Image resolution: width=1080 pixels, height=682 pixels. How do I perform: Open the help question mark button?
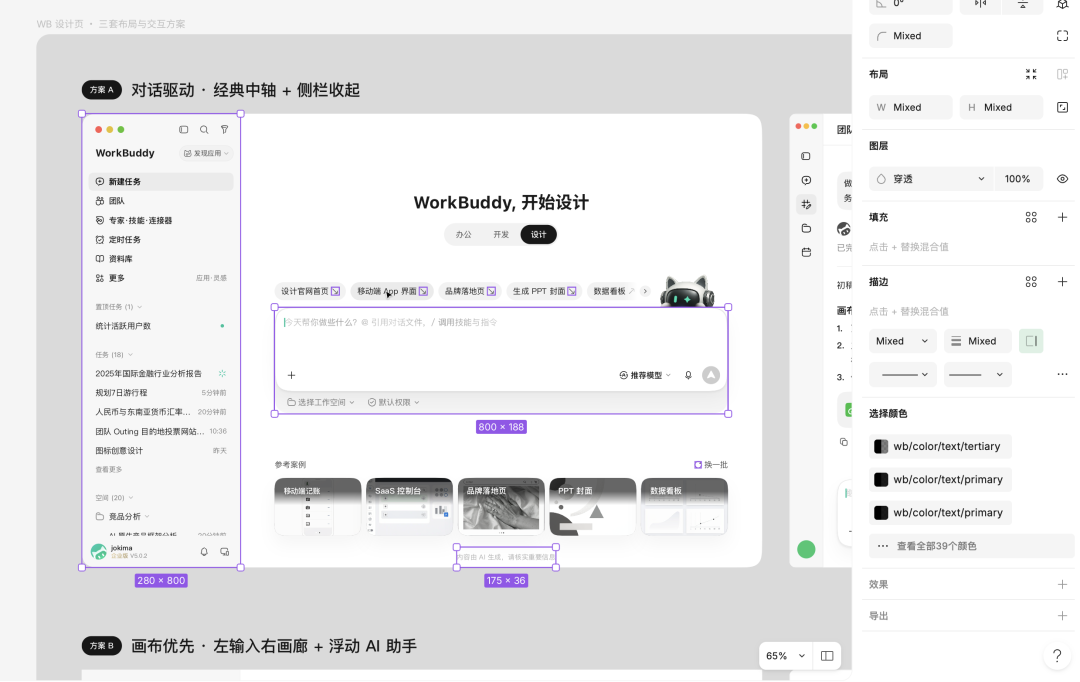click(1057, 656)
